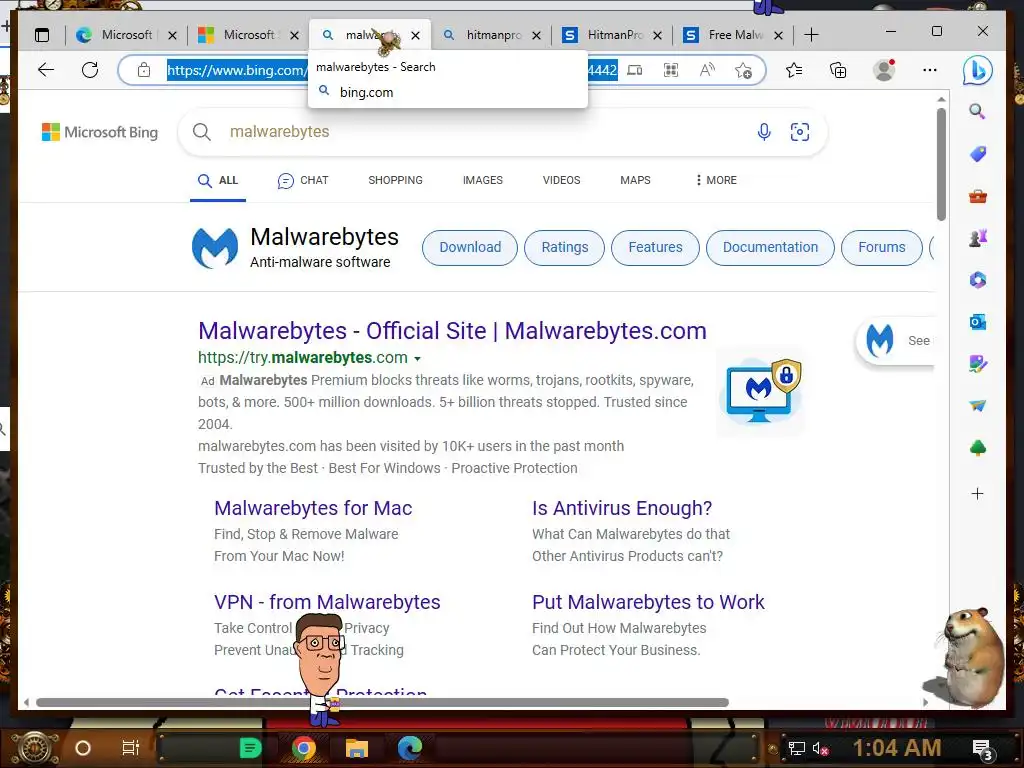This screenshot has width=1024, height=768.
Task: Open the sidebar Tools briefcase icon
Action: coord(978,196)
